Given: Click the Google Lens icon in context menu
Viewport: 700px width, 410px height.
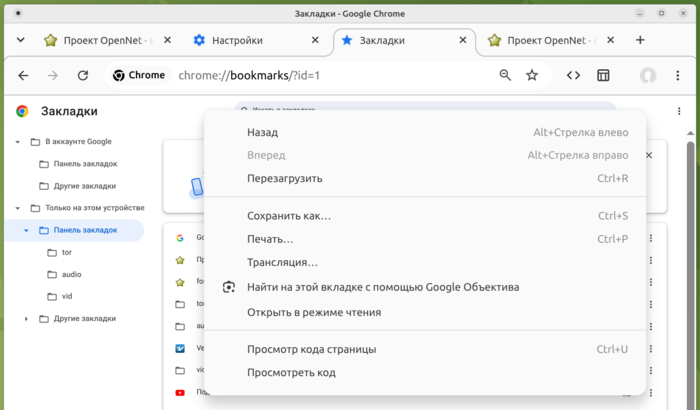Looking at the screenshot, I should tap(229, 287).
